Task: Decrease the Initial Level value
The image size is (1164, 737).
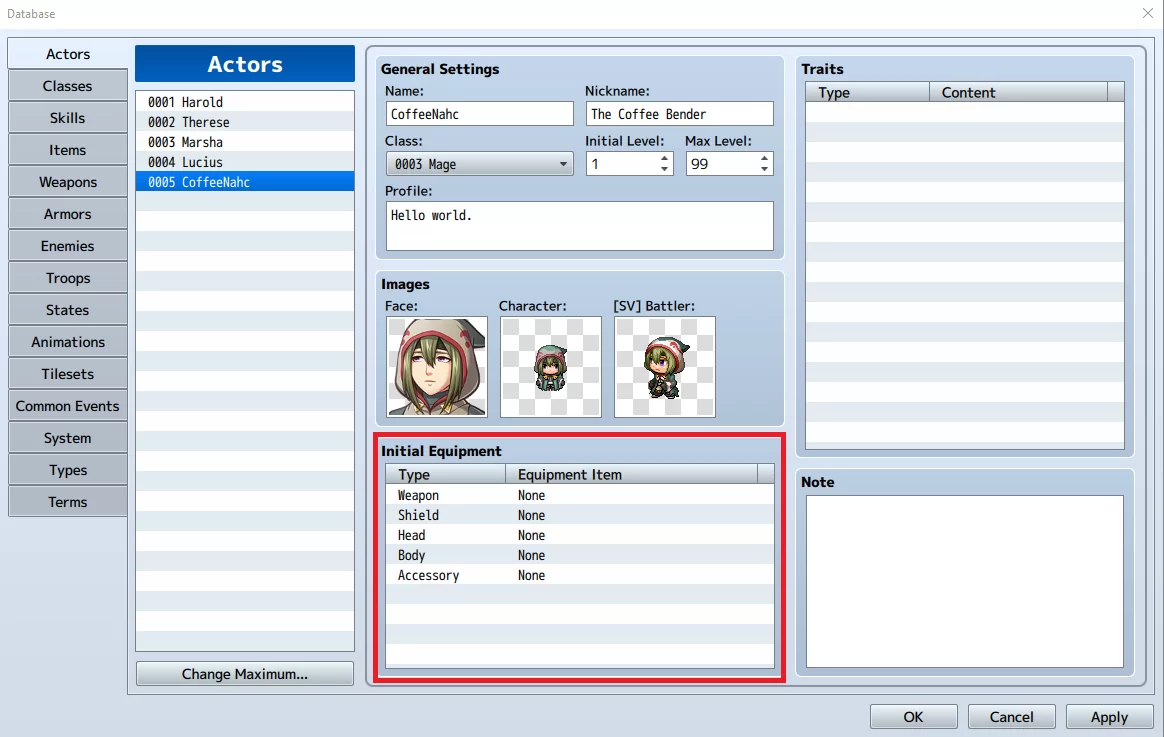Action: pos(664,170)
